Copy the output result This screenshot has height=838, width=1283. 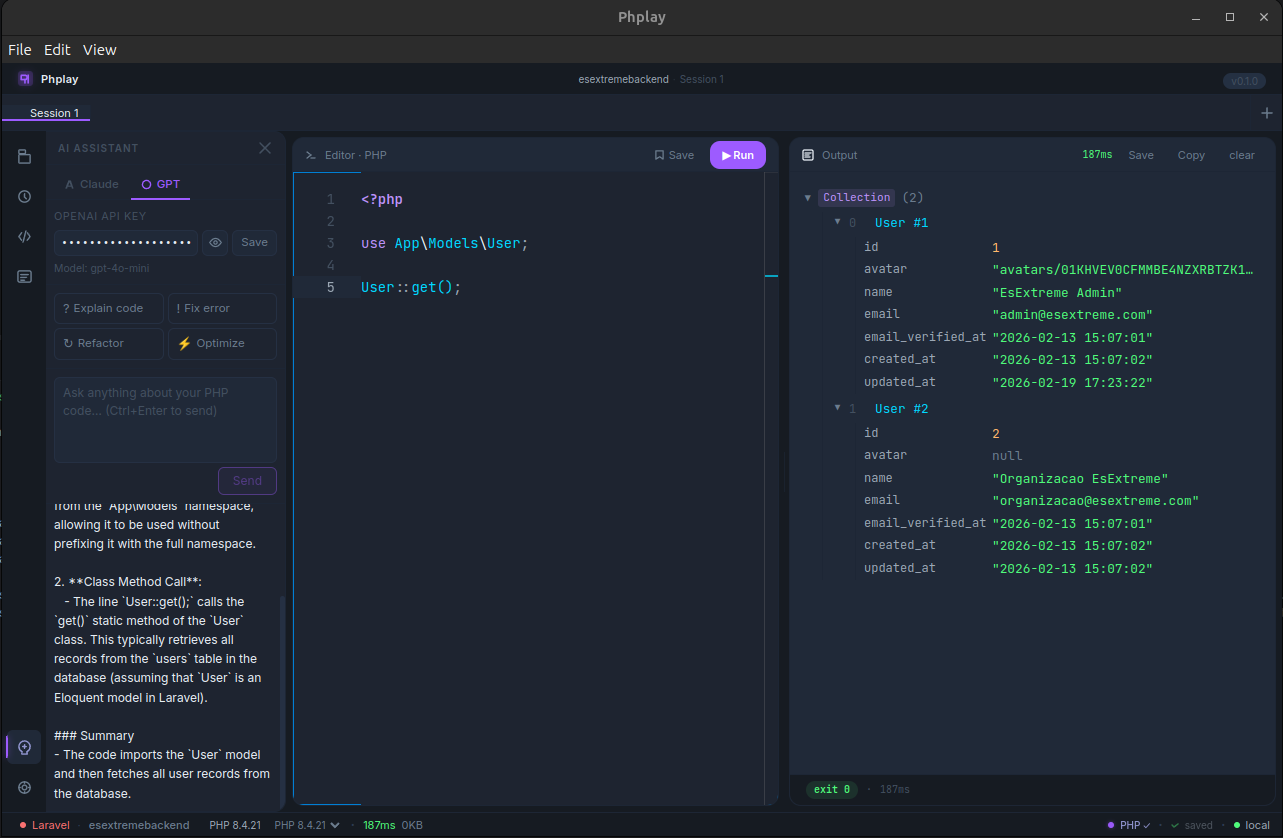pos(1191,155)
